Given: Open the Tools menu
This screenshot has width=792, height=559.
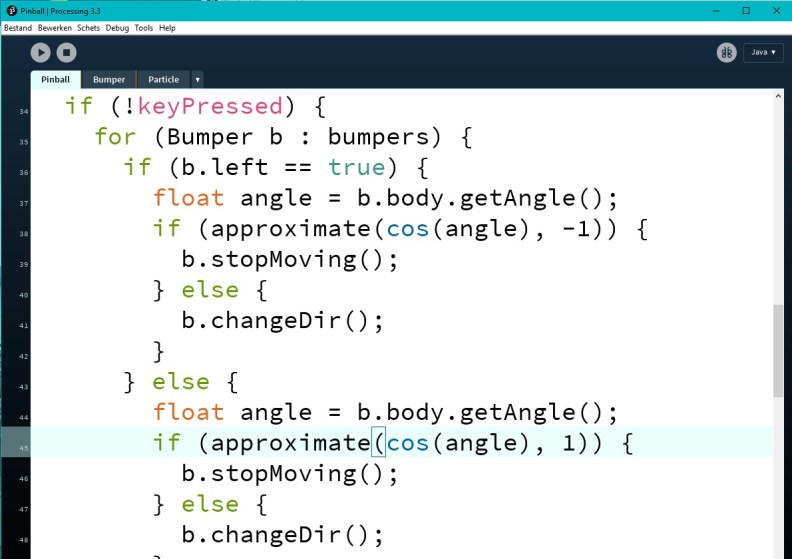Looking at the screenshot, I should [x=144, y=28].
